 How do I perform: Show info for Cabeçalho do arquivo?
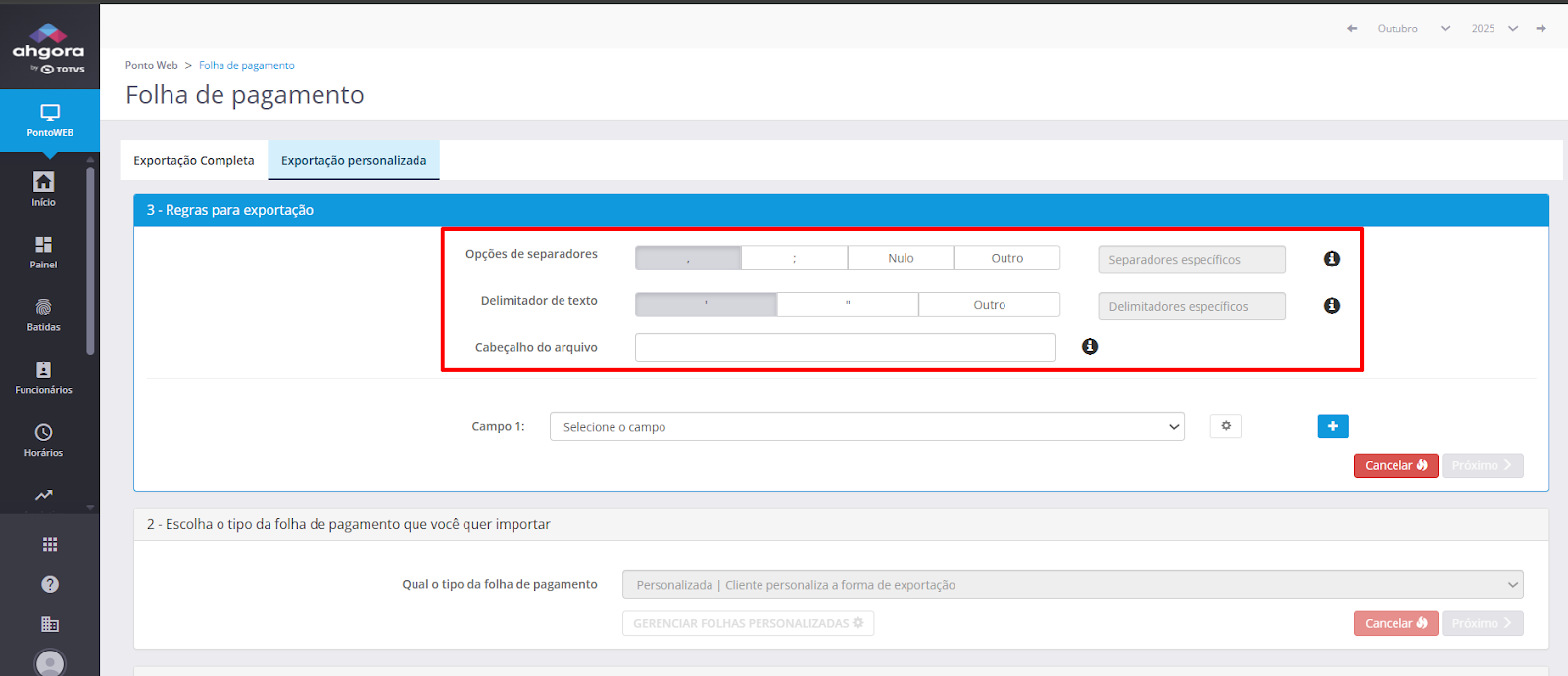[x=1090, y=347]
